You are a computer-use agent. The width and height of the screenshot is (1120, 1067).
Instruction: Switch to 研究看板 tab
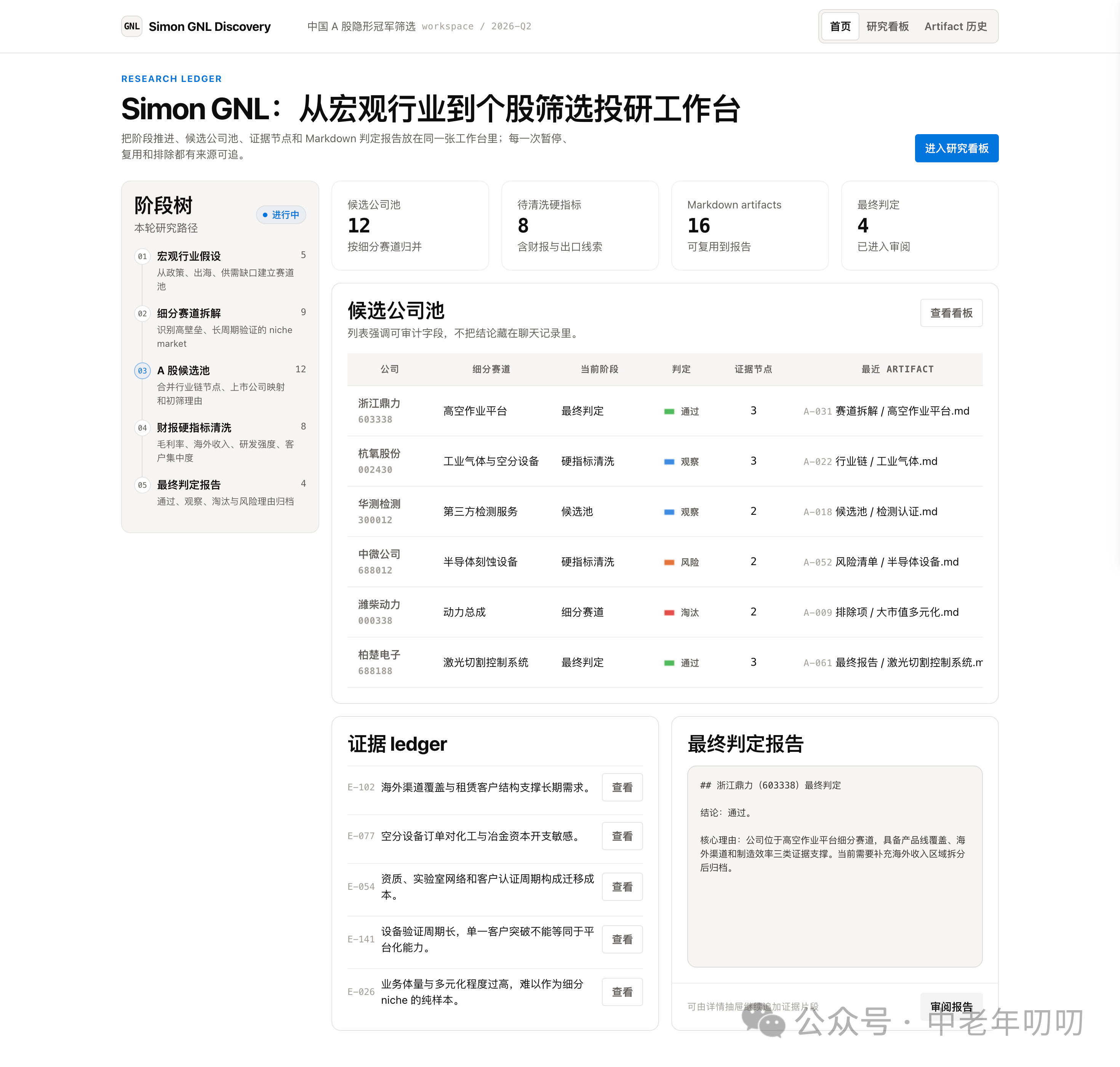point(887,26)
